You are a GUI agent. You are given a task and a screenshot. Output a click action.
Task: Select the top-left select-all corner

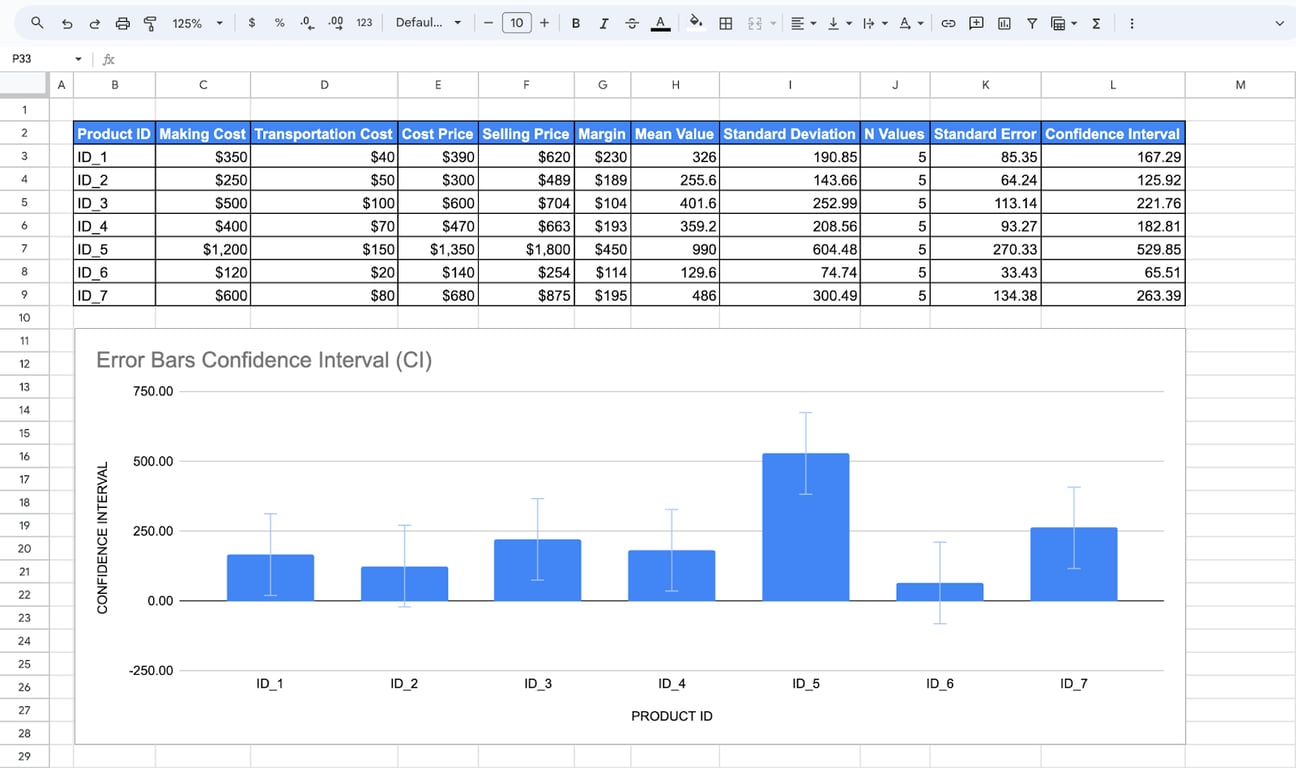25,85
